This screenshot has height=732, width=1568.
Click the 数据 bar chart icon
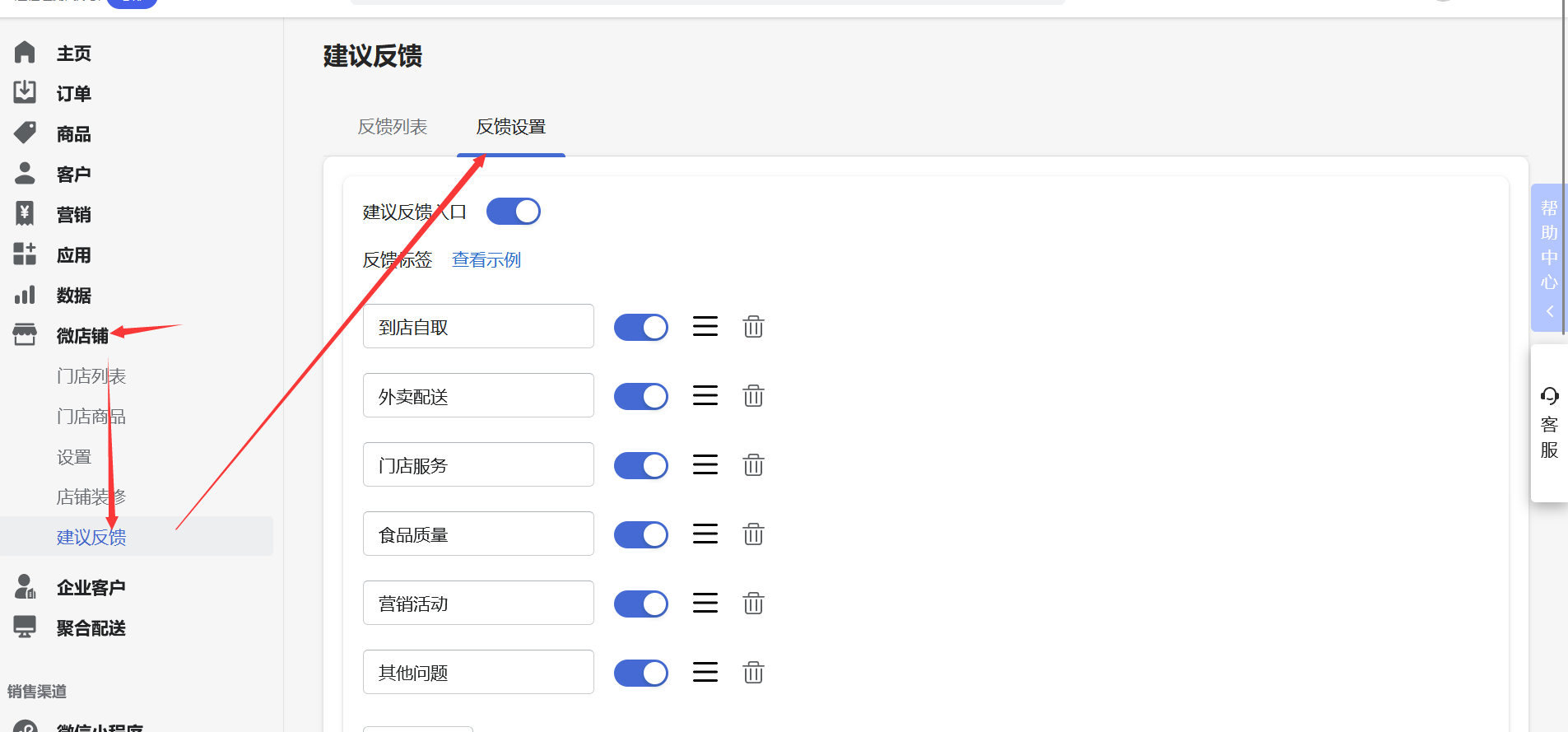[x=25, y=295]
